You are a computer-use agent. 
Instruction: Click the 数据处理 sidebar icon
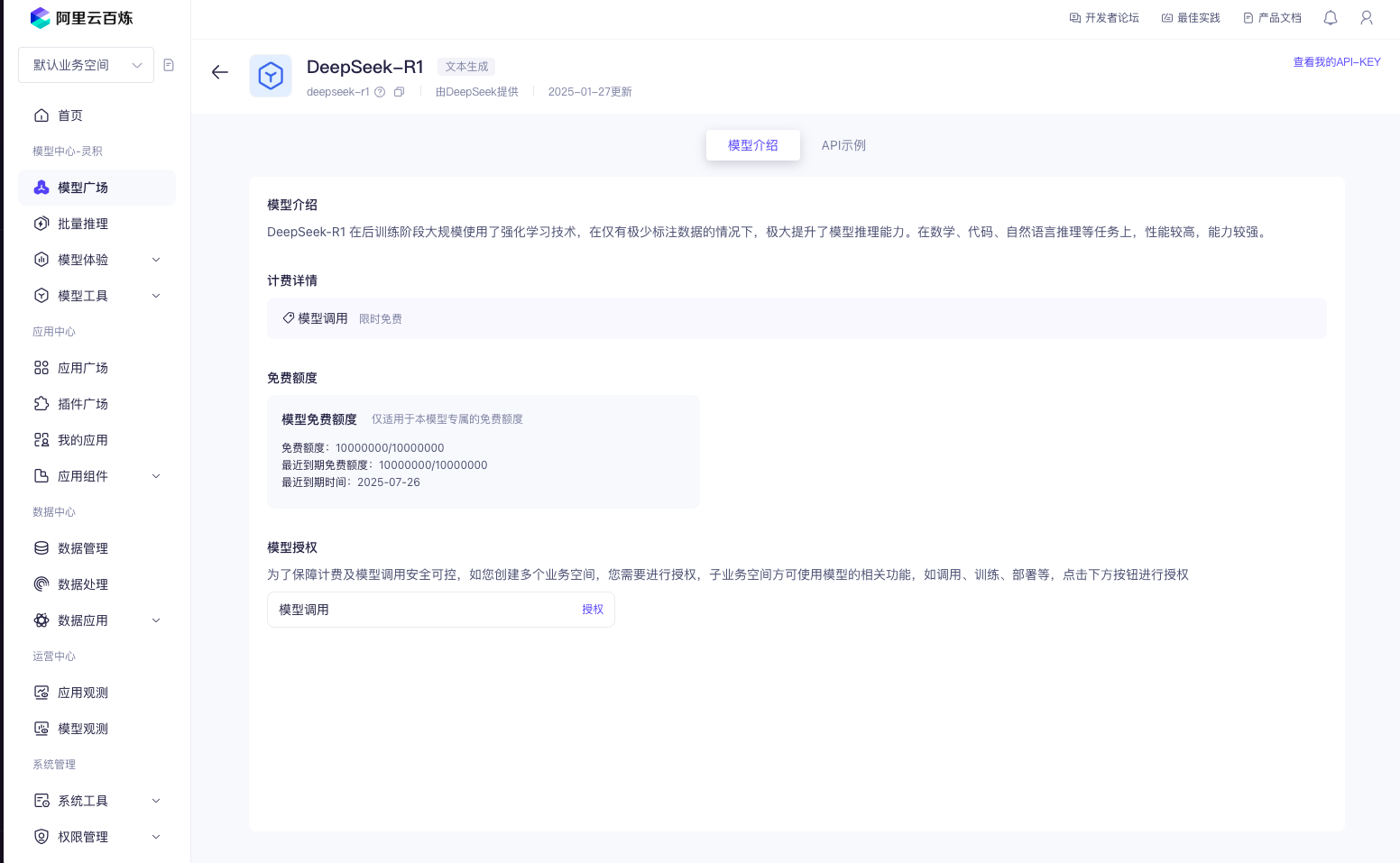[x=41, y=584]
